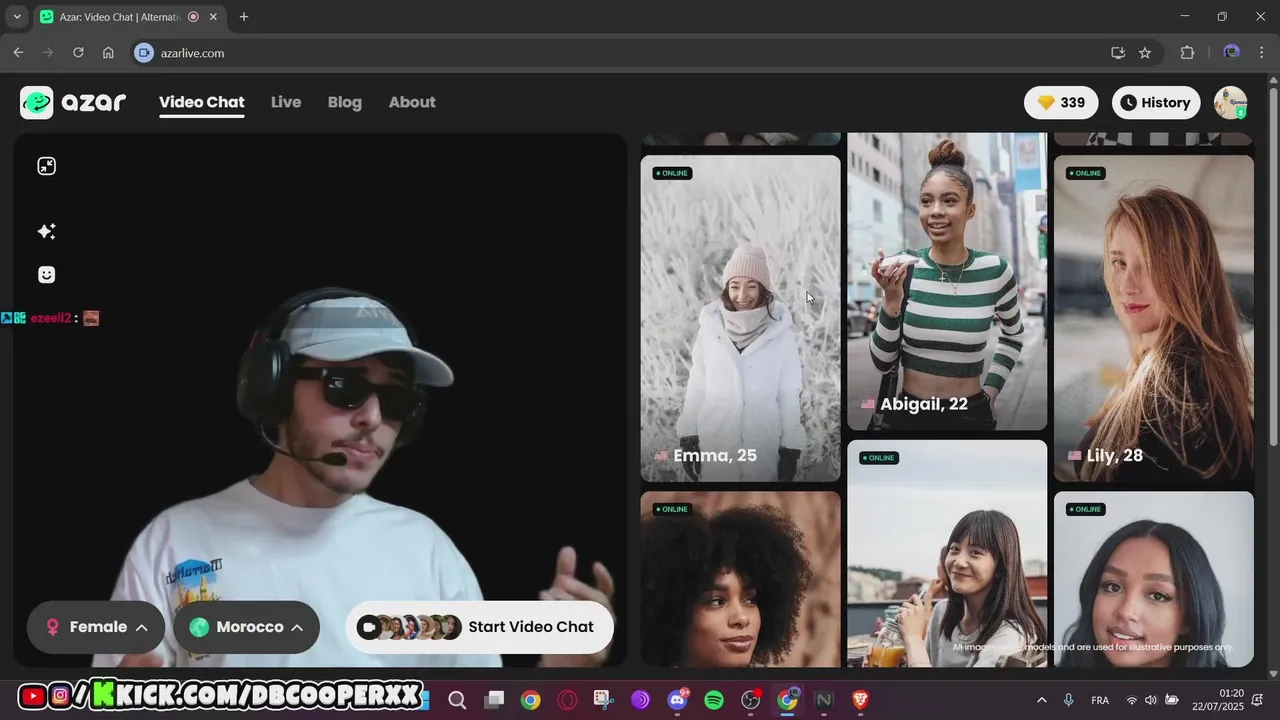The height and width of the screenshot is (720, 1280).
Task: Click Start Video Chat button
Action: [x=479, y=627]
